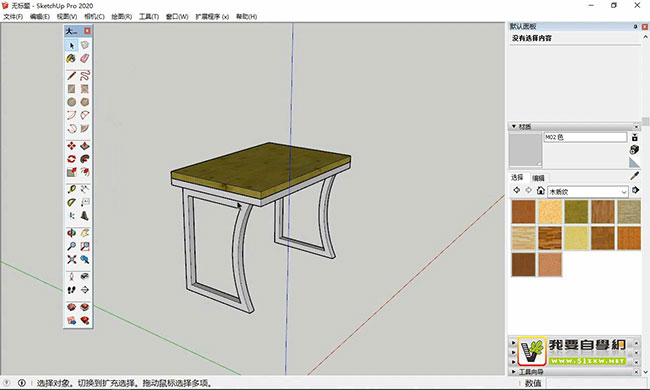This screenshot has height=390, width=650.
Task: Choose the Scale tool
Action: pyautogui.click(x=71, y=172)
